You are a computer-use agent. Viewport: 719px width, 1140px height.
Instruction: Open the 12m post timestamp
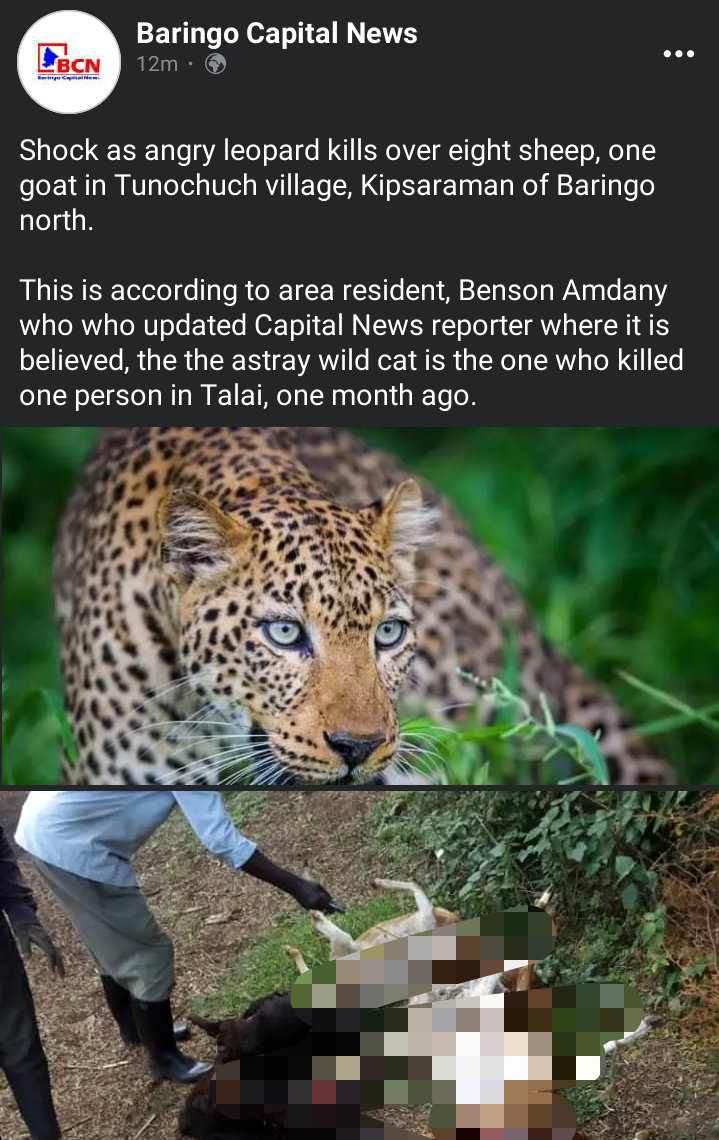157,64
